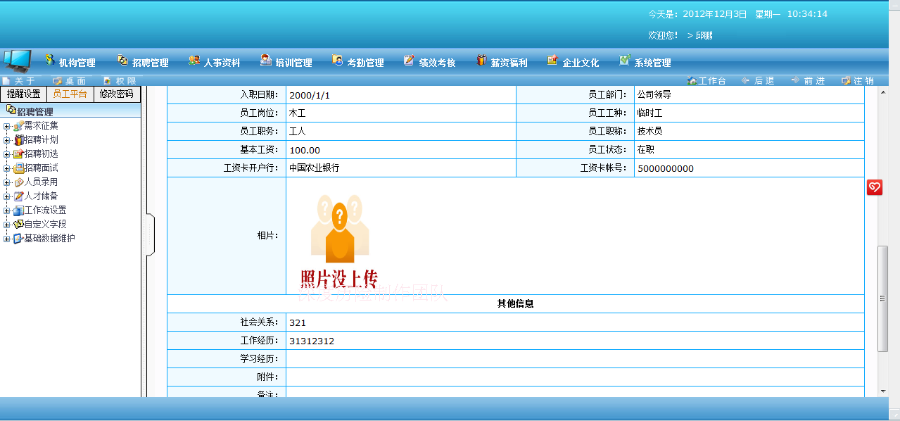Image resolution: width=900 pixels, height=421 pixels.
Task: Click the 注销 logout link
Action: 863,81
